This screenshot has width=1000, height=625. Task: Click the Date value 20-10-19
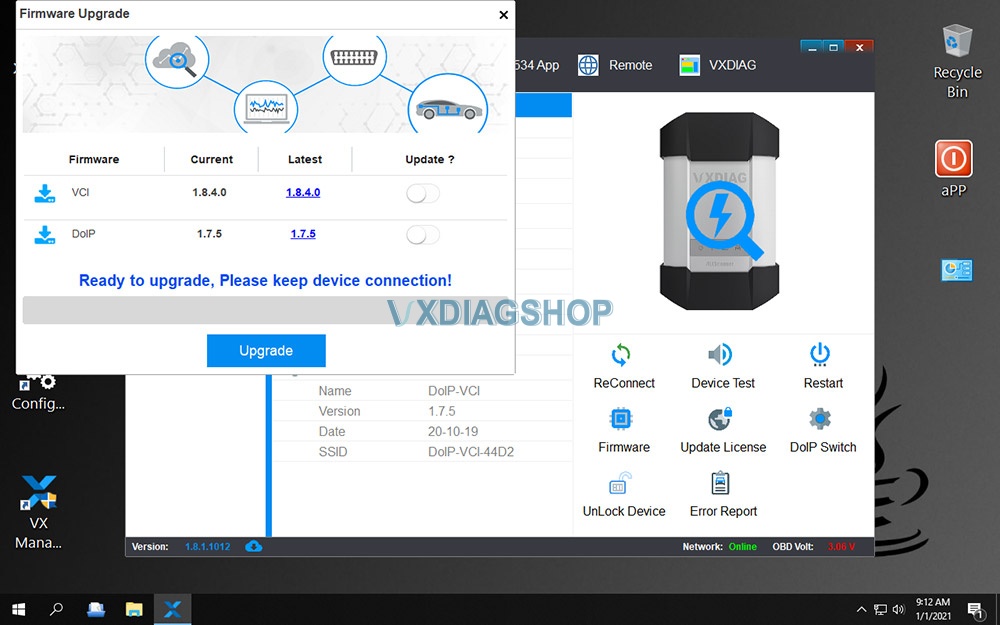click(453, 432)
